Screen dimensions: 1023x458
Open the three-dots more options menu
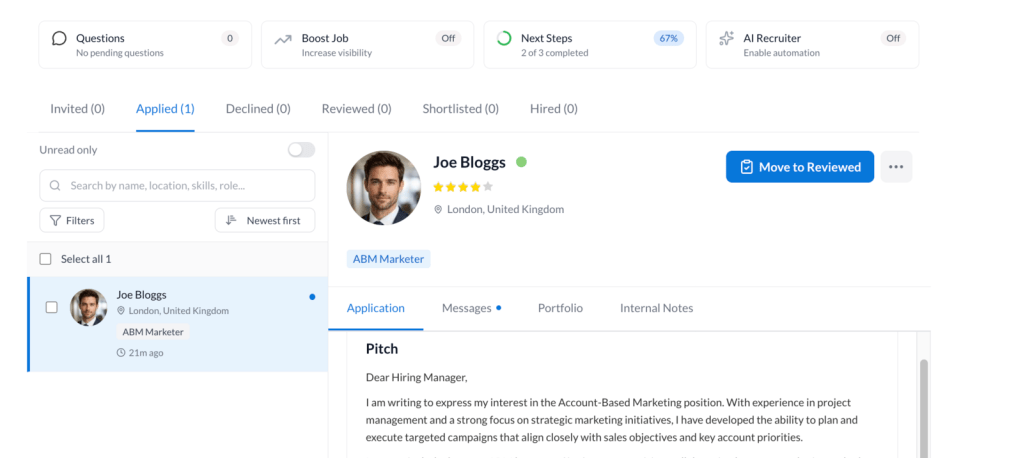pos(896,167)
